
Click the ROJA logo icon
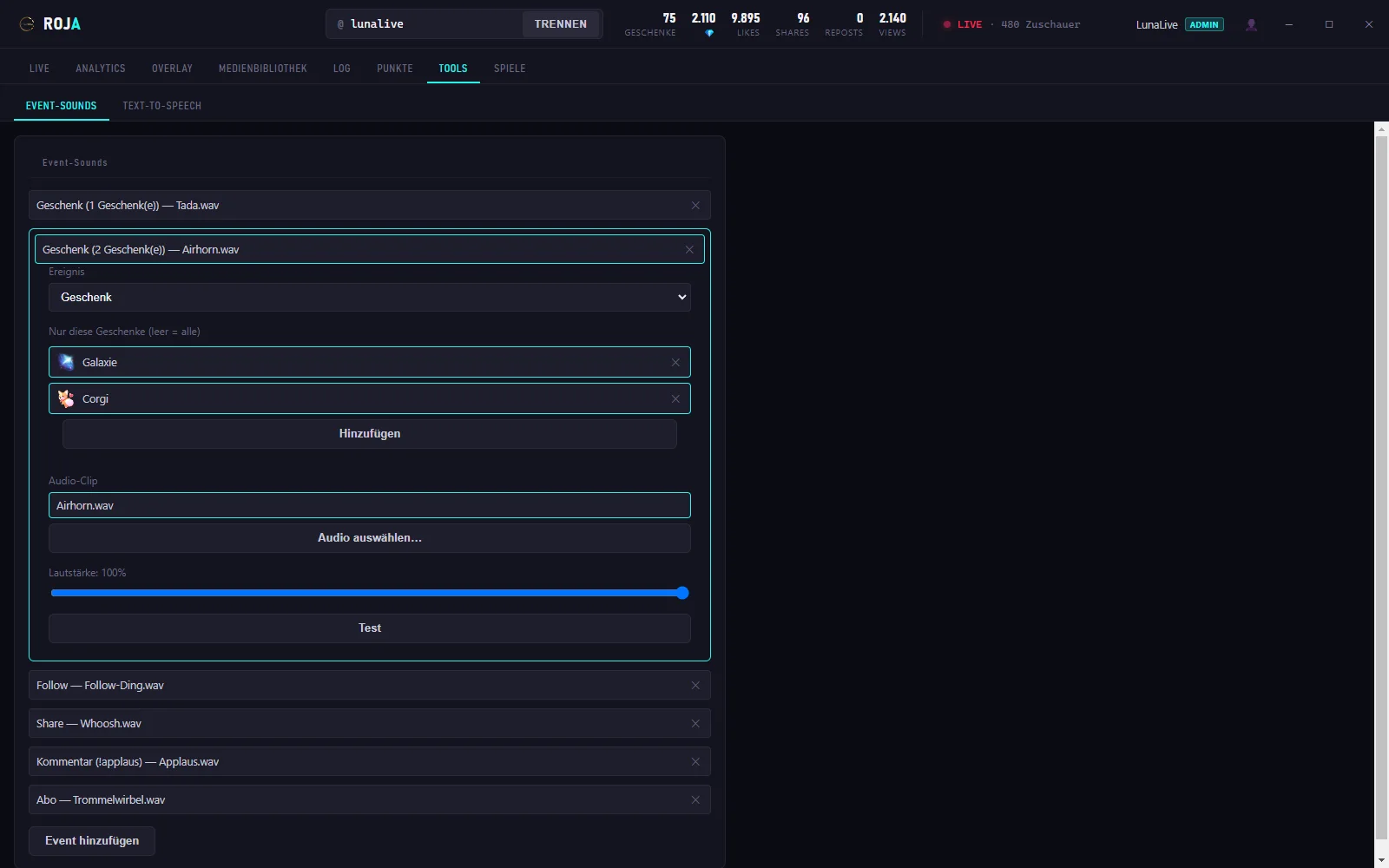coord(27,24)
